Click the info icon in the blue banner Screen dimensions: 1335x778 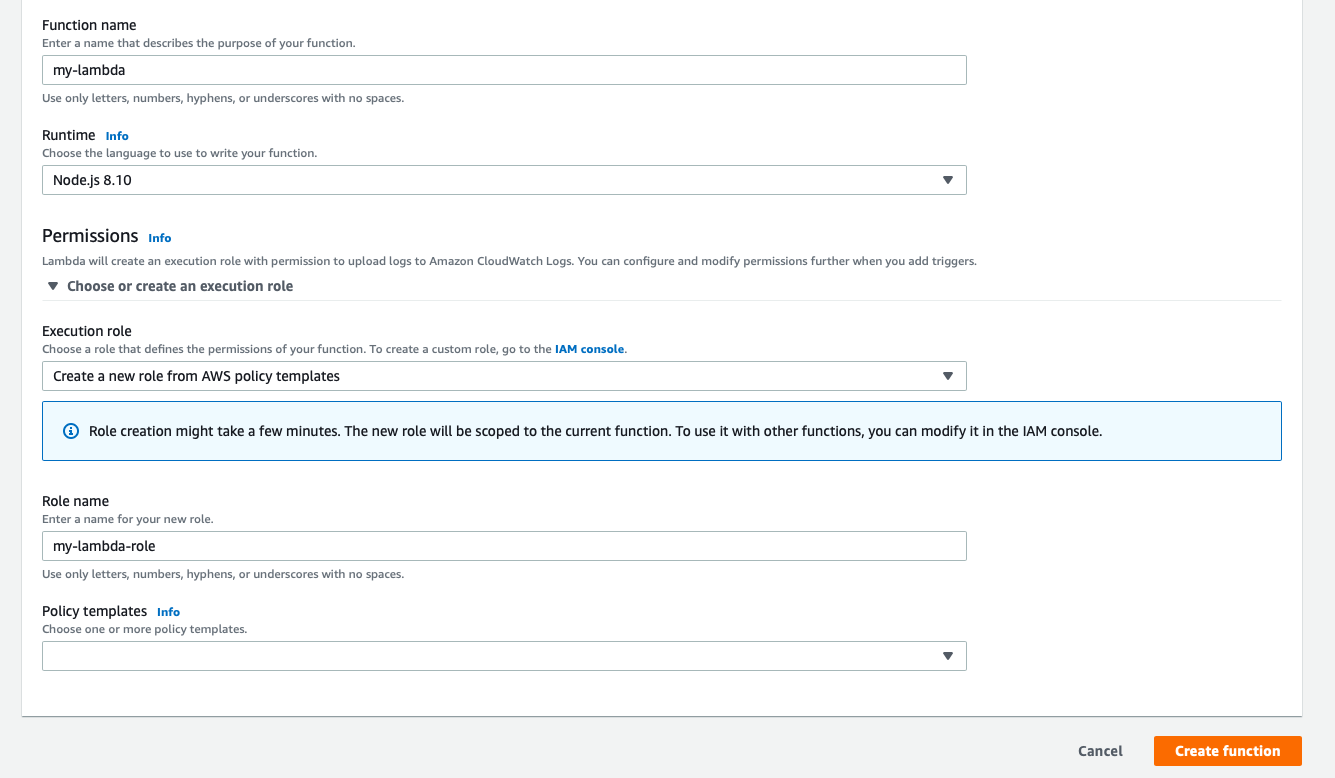tap(71, 431)
